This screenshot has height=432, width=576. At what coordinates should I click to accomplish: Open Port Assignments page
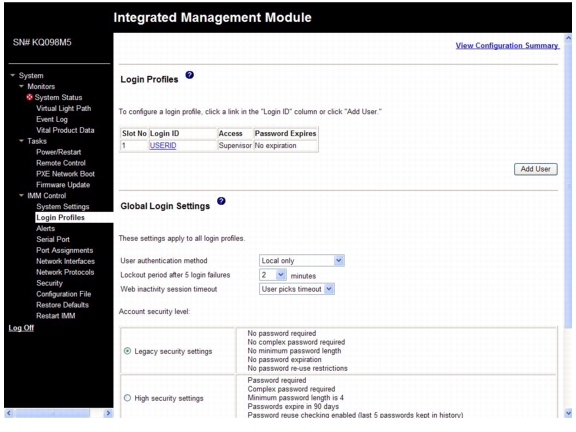click(65, 250)
